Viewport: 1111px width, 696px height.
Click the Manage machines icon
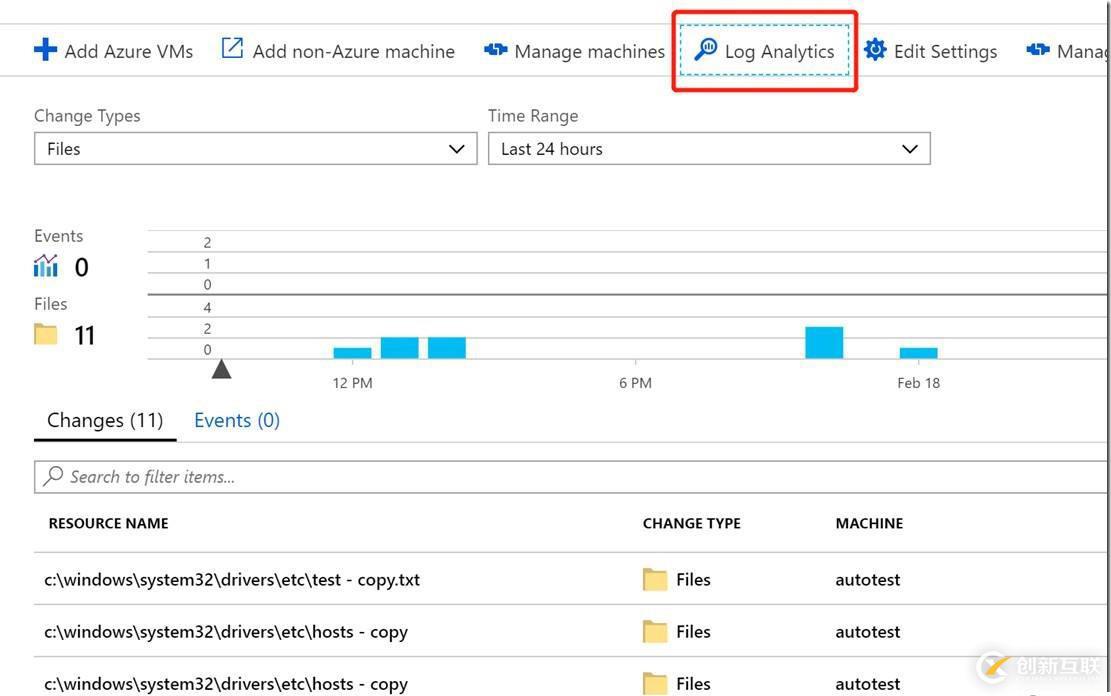(497, 49)
